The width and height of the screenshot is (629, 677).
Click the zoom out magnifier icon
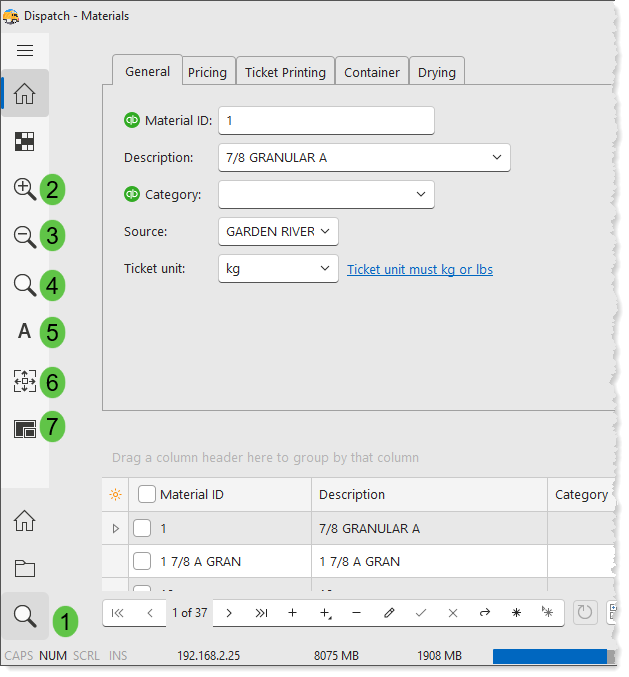tap(25, 236)
